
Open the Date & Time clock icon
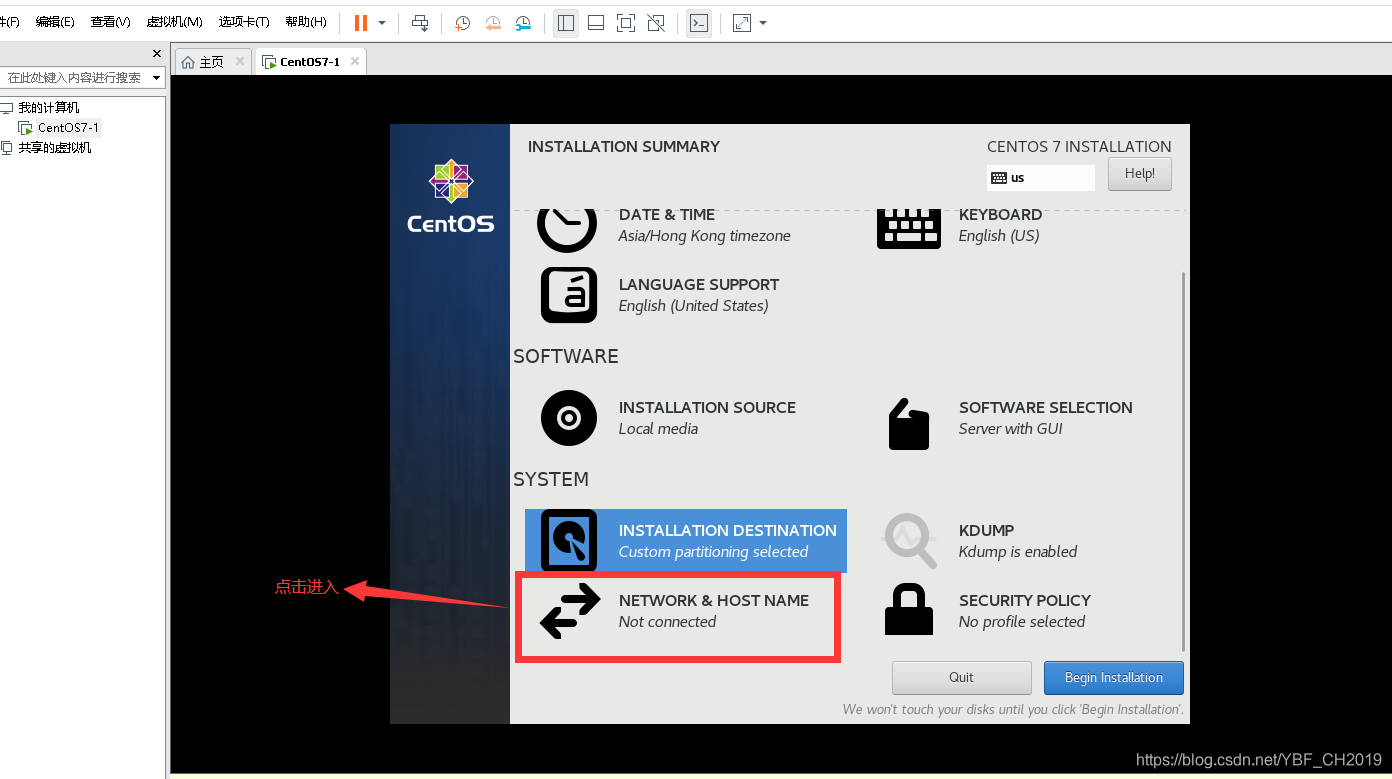coord(567,229)
